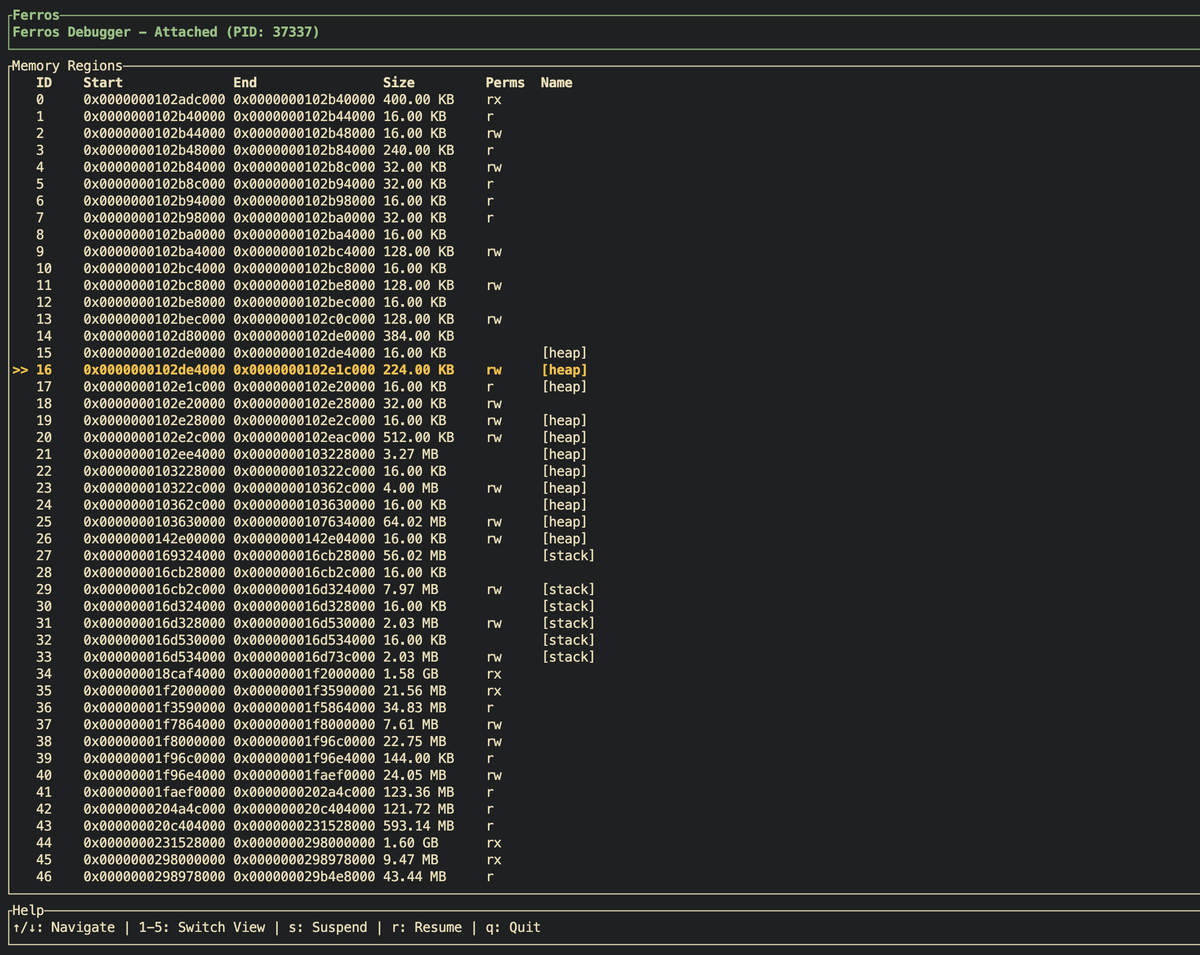
Task: Click the '21.56 MB' size value
Action: tap(415, 690)
